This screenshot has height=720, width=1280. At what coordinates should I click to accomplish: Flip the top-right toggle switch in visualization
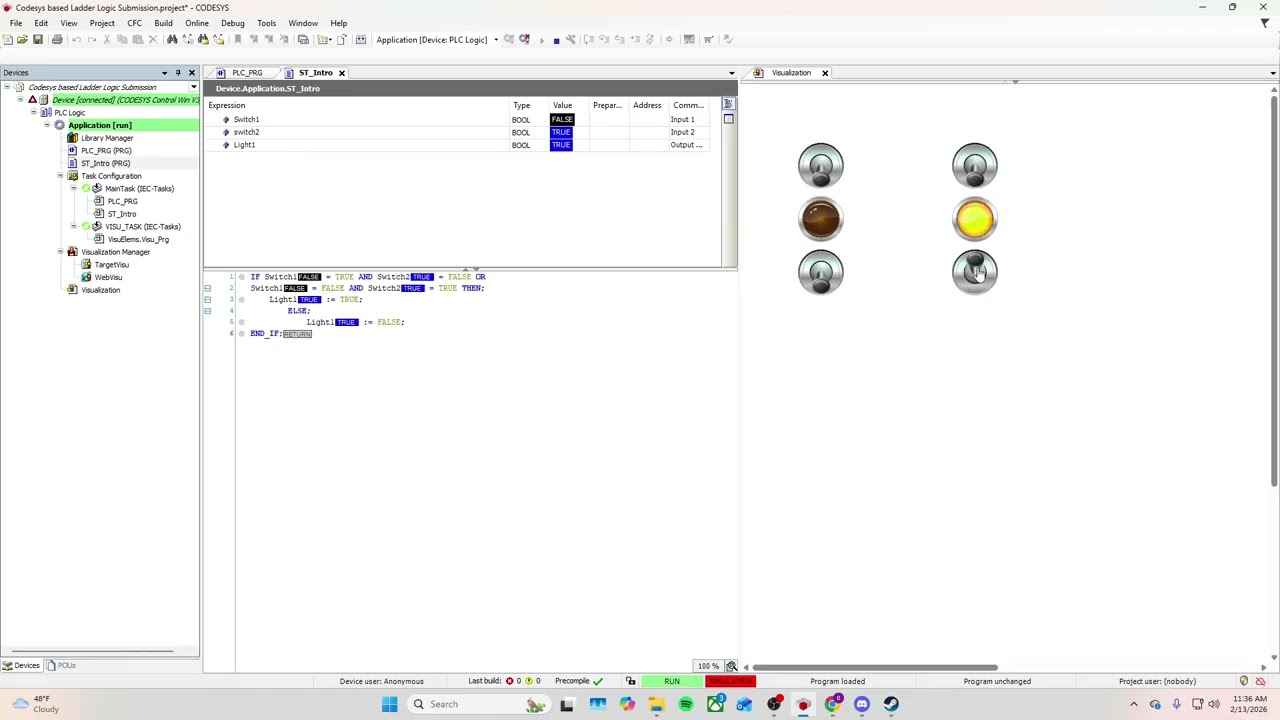tap(975, 165)
